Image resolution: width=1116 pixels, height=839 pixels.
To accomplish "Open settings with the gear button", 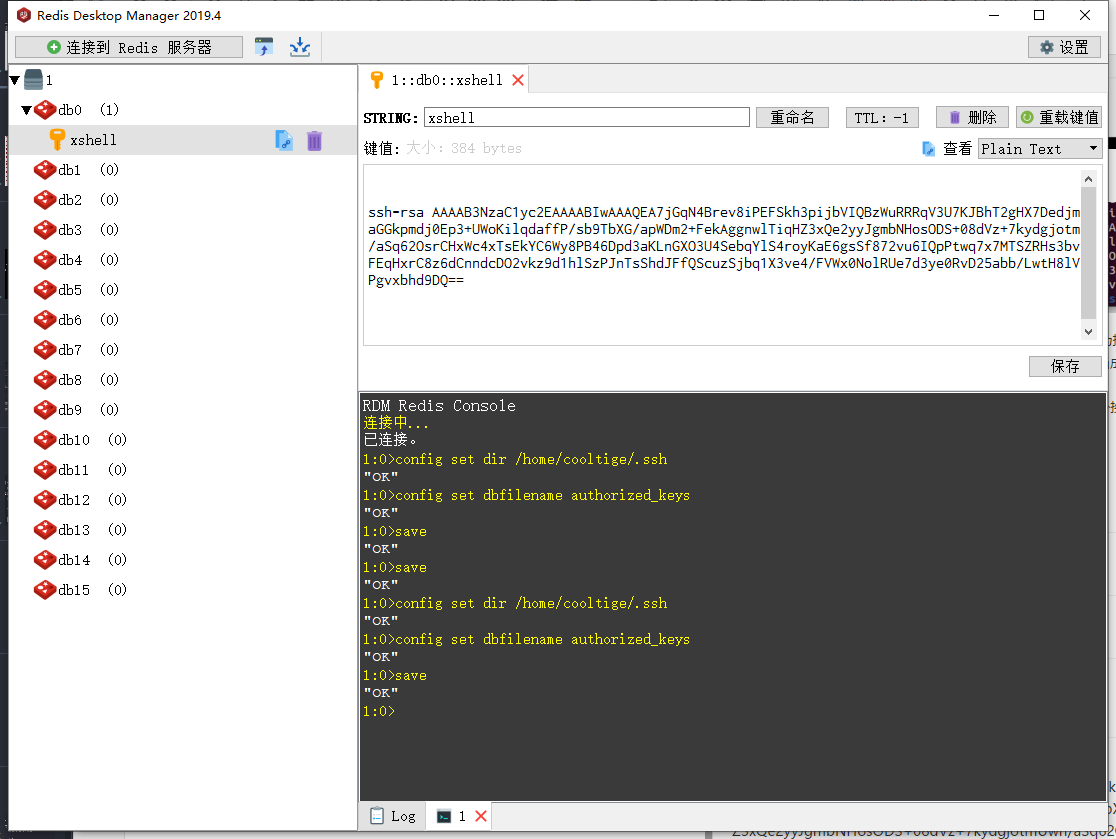I will (1064, 47).
